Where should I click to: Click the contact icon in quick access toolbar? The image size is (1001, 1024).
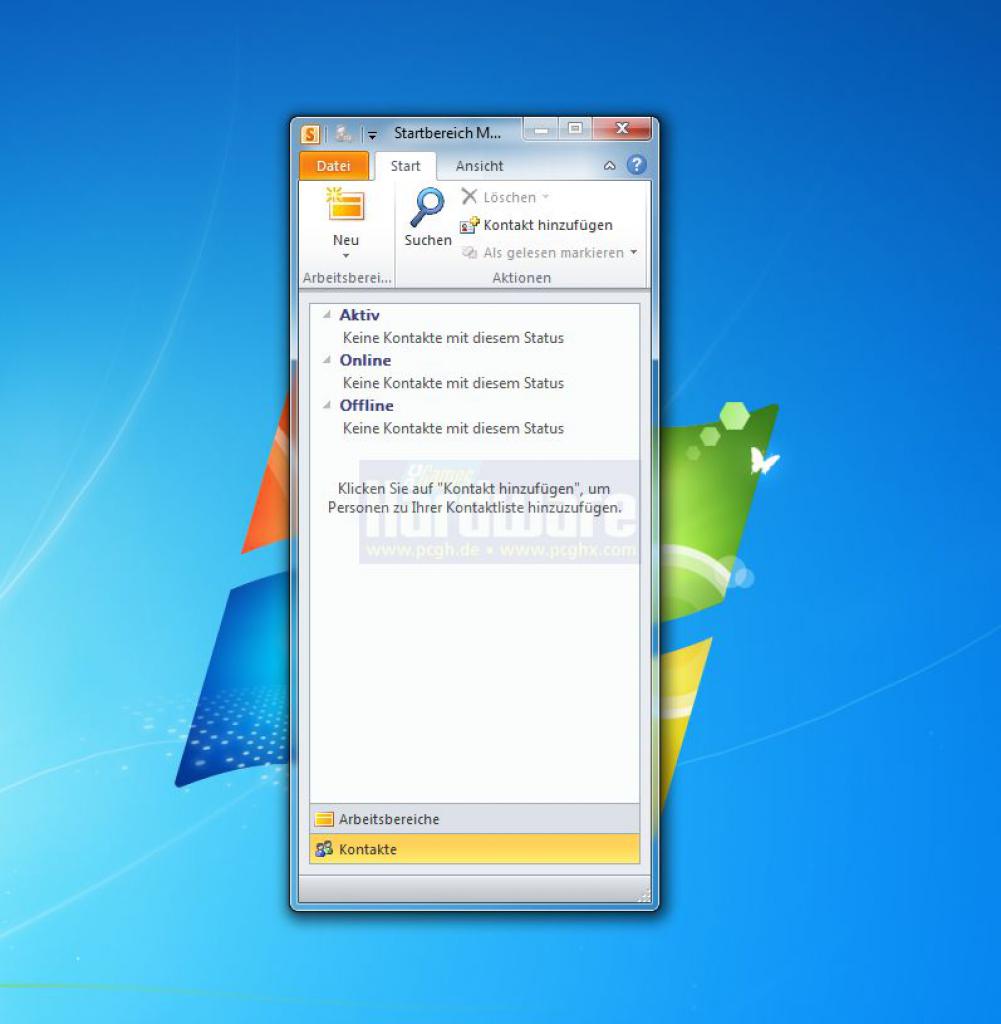click(x=343, y=134)
